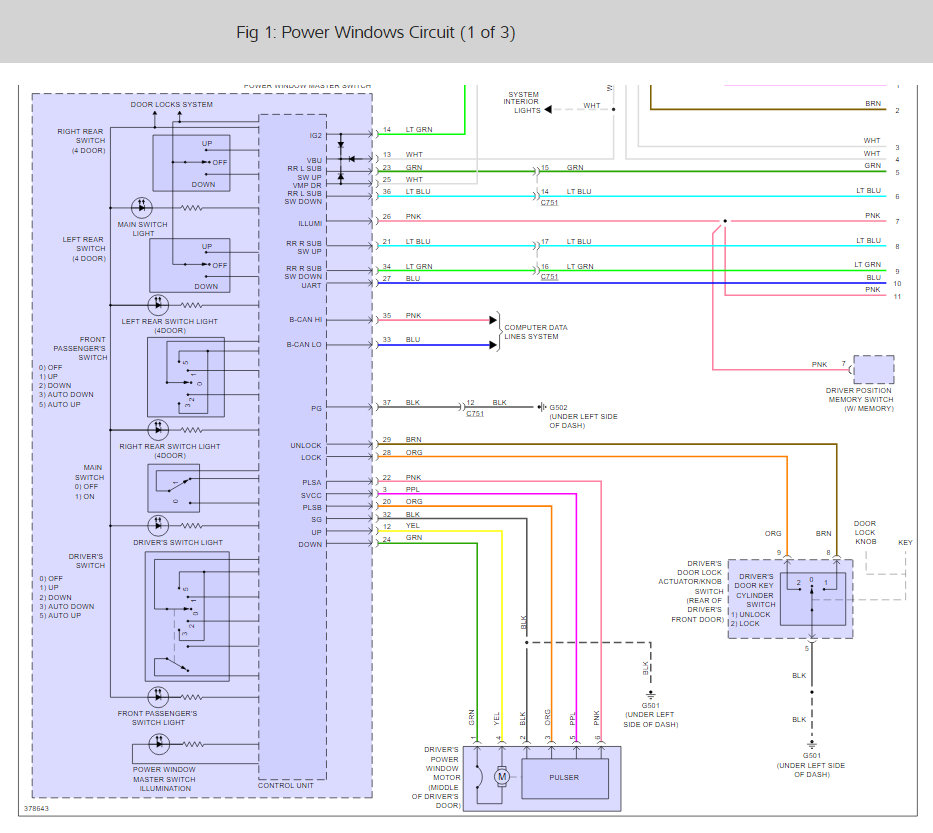The width and height of the screenshot is (933, 833).
Task: Click the KEY label
Action: point(905,542)
